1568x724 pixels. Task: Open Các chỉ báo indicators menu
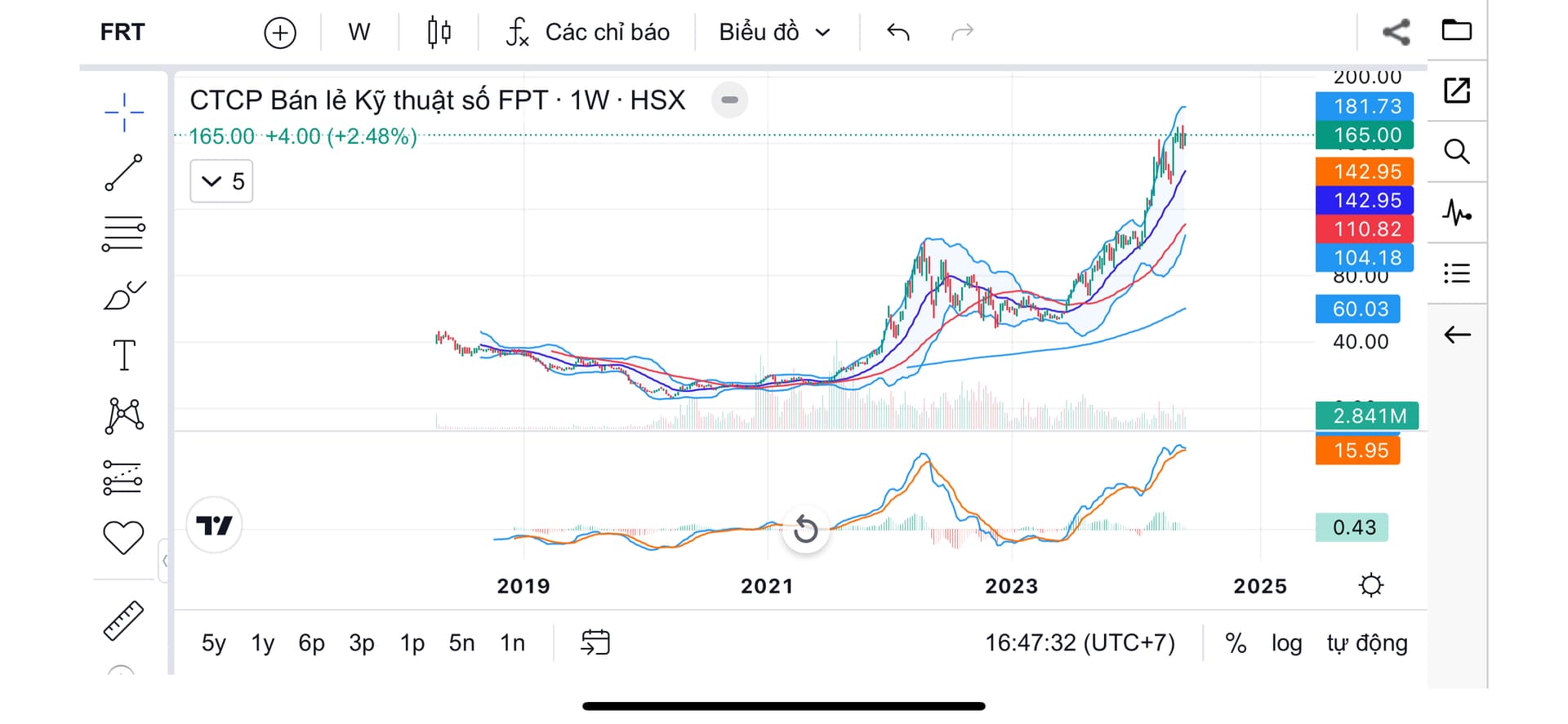tap(588, 33)
